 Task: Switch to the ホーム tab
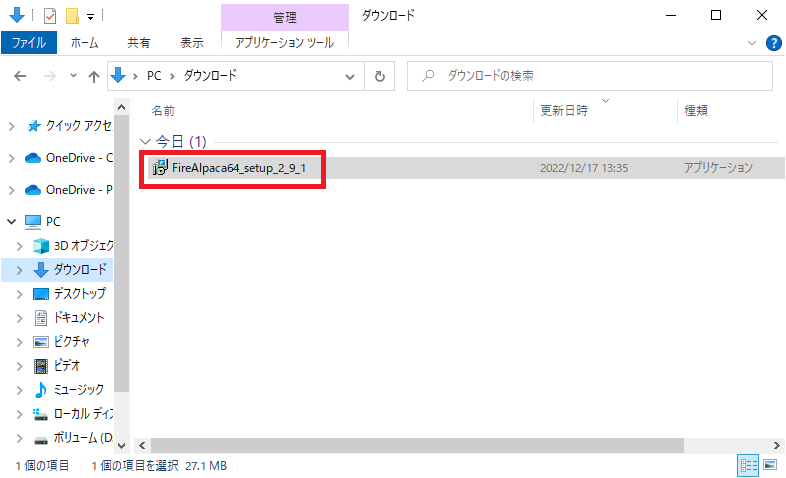pyautogui.click(x=84, y=43)
